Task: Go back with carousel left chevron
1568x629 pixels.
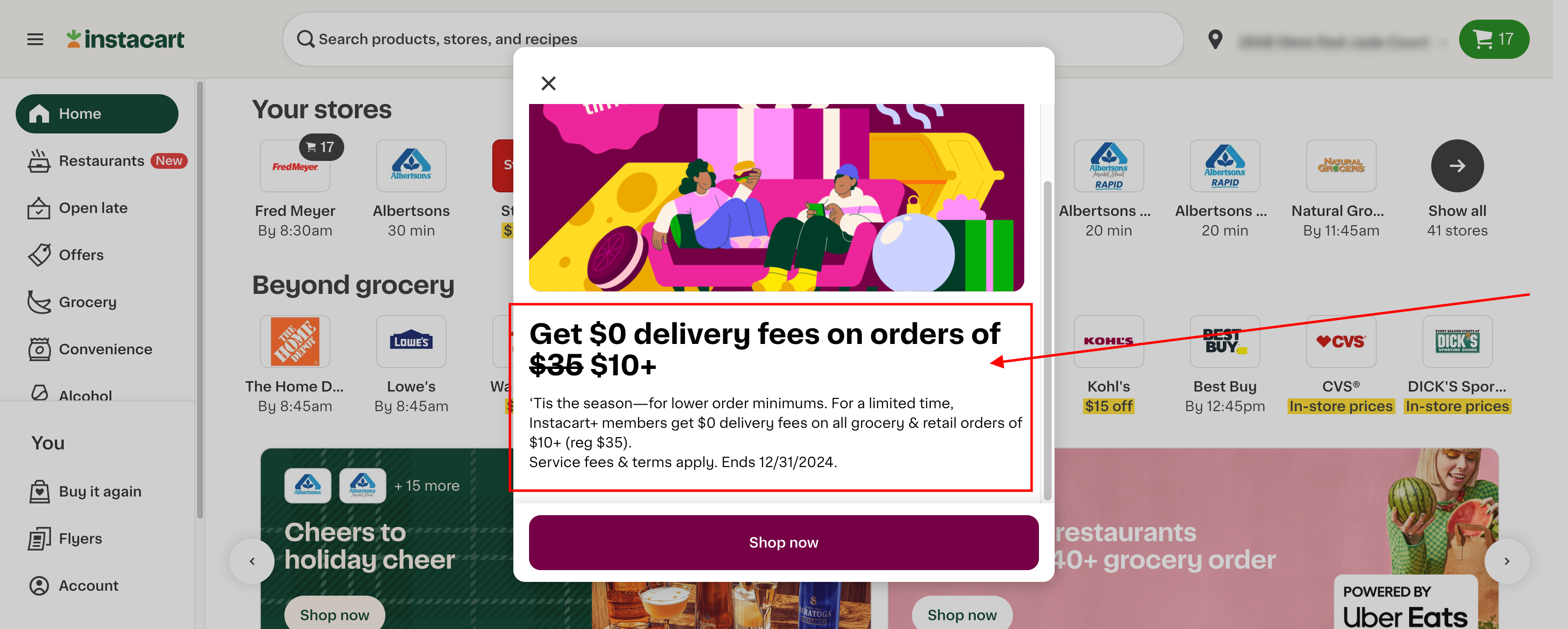Action: 252,561
